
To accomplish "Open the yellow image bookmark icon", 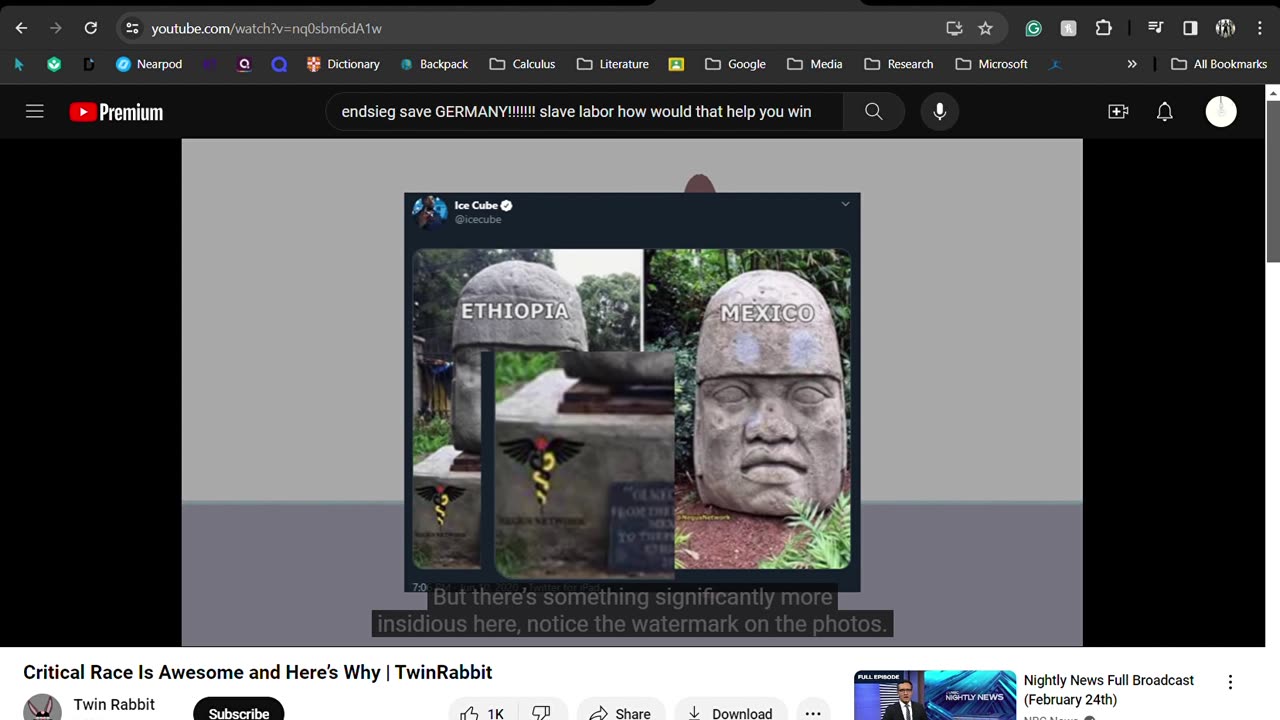I will [676, 64].
